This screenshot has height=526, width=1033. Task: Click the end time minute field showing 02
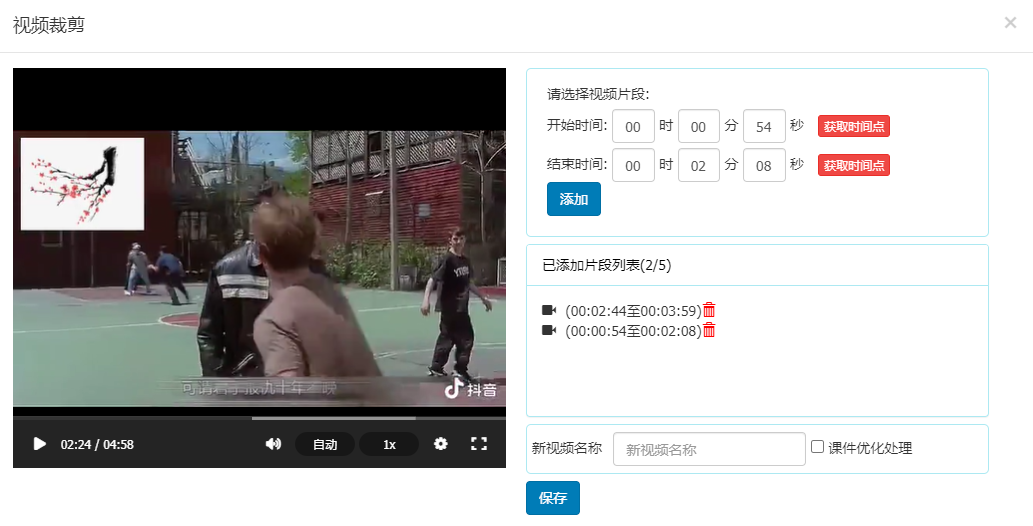pyautogui.click(x=698, y=165)
